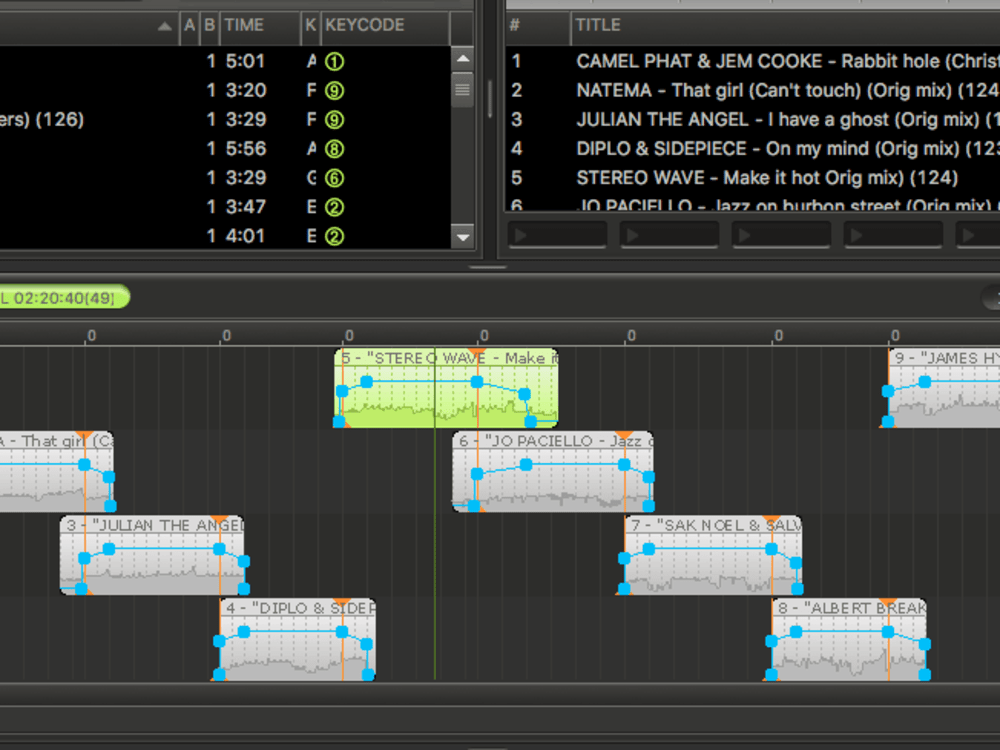Click the (126) library row
Screen dimensions: 1000x750
(225, 120)
